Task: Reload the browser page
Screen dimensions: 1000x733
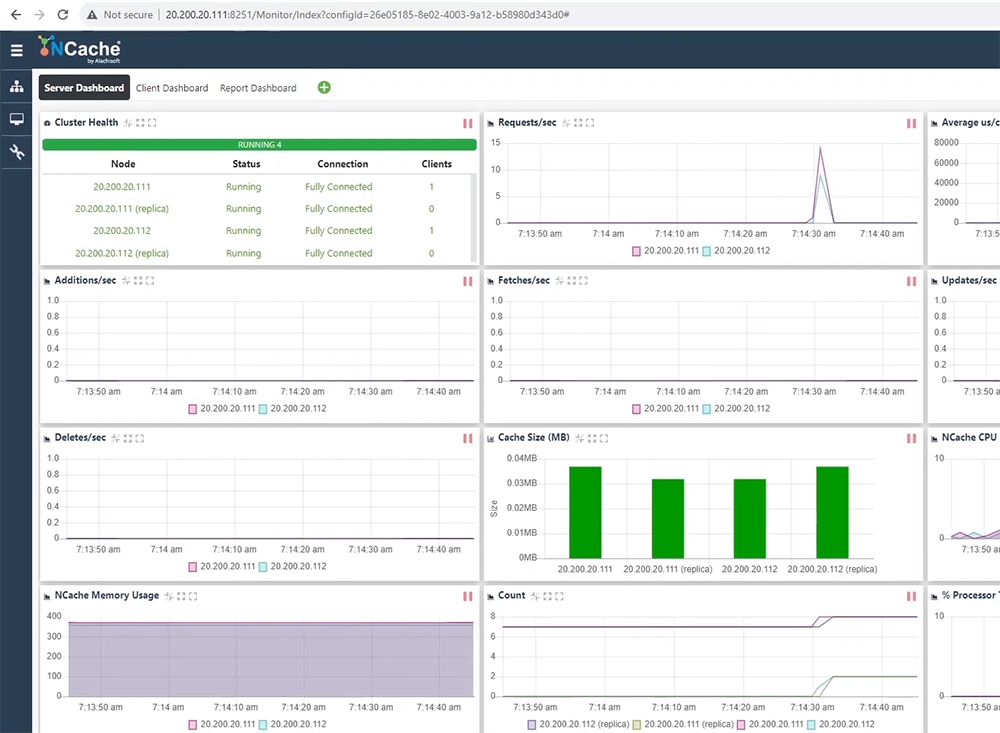Action: tap(62, 14)
